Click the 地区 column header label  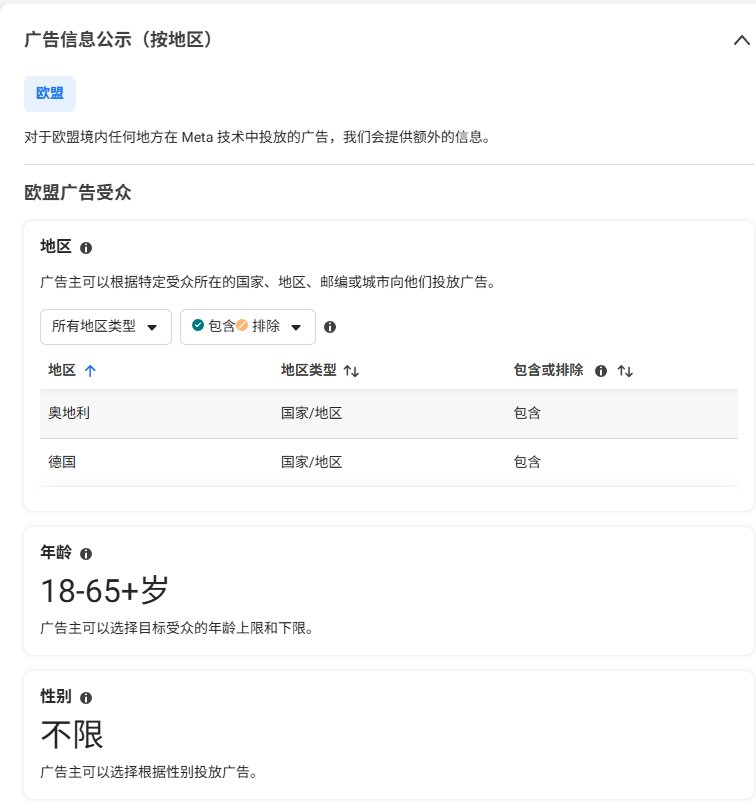62,370
